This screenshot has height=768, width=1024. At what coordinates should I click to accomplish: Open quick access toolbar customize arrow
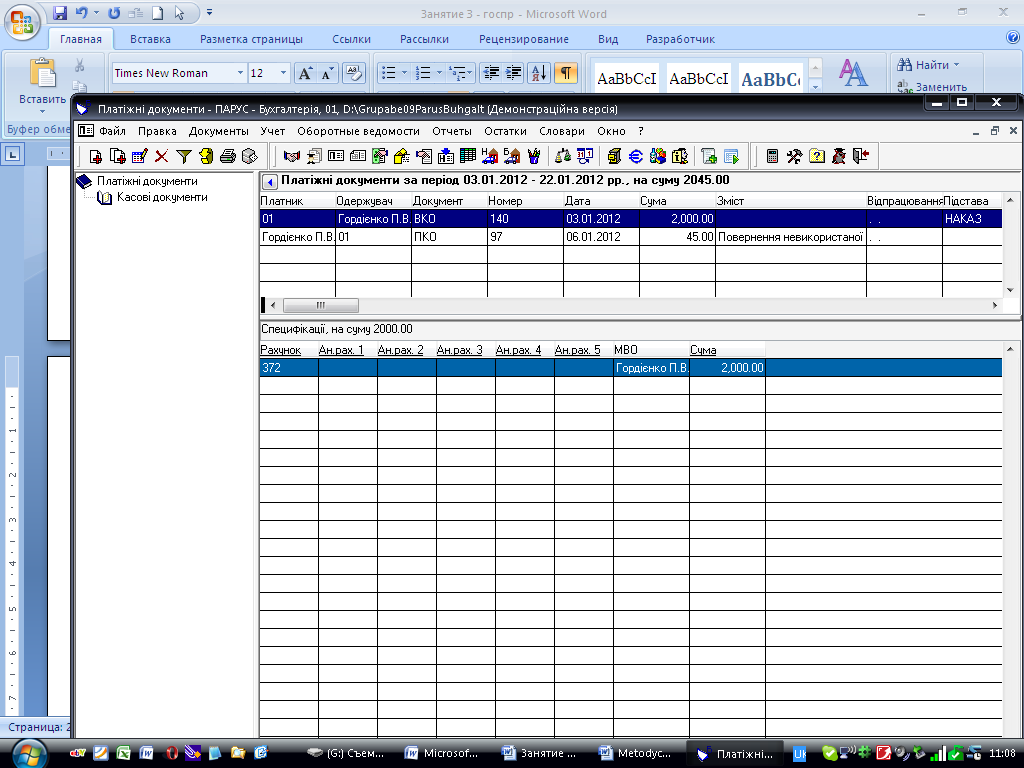click(x=210, y=12)
